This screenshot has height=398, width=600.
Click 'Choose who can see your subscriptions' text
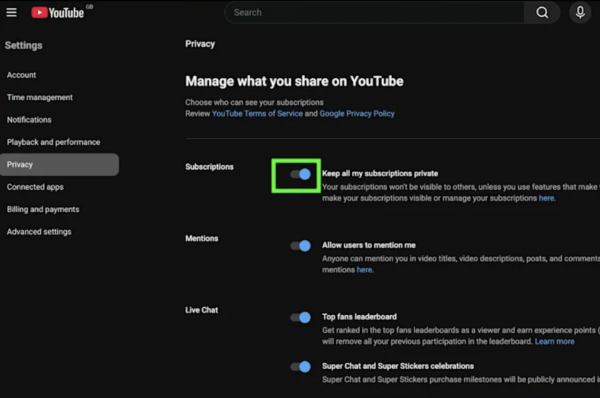click(x=254, y=103)
